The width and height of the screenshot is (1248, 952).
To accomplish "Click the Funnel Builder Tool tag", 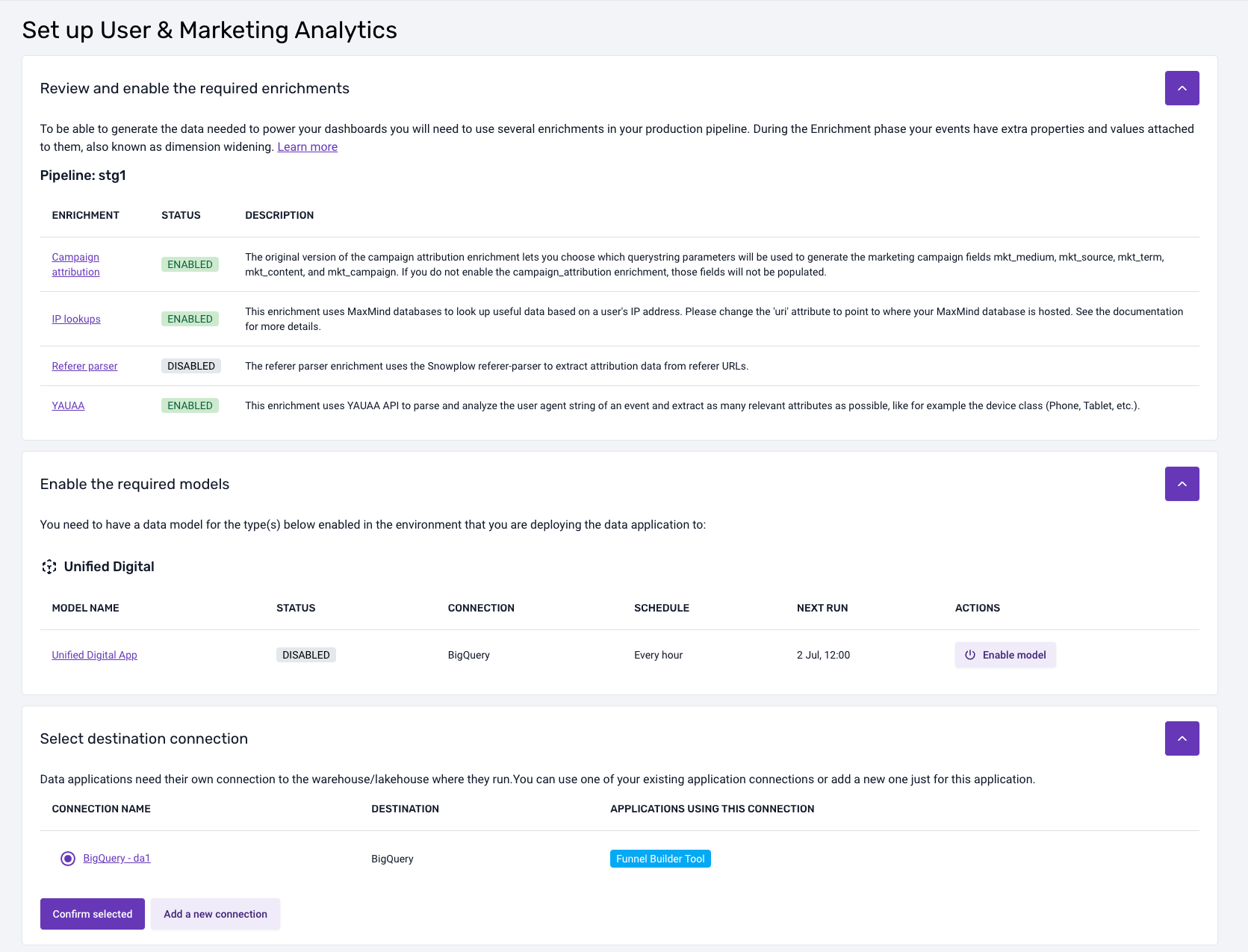I will click(x=660, y=859).
